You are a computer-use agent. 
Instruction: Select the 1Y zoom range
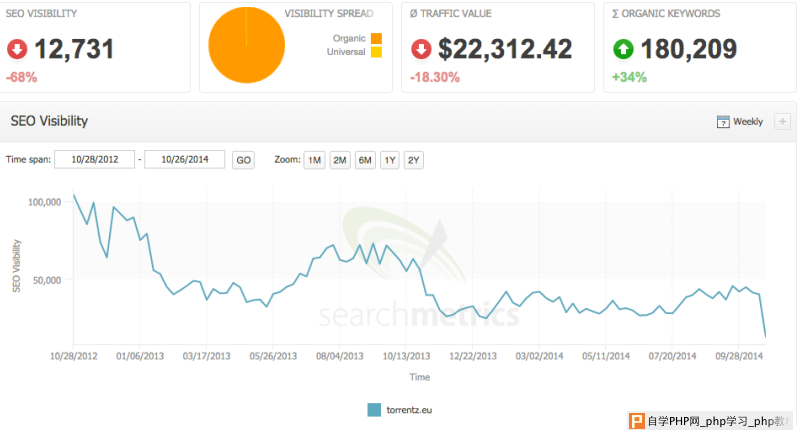coord(389,160)
